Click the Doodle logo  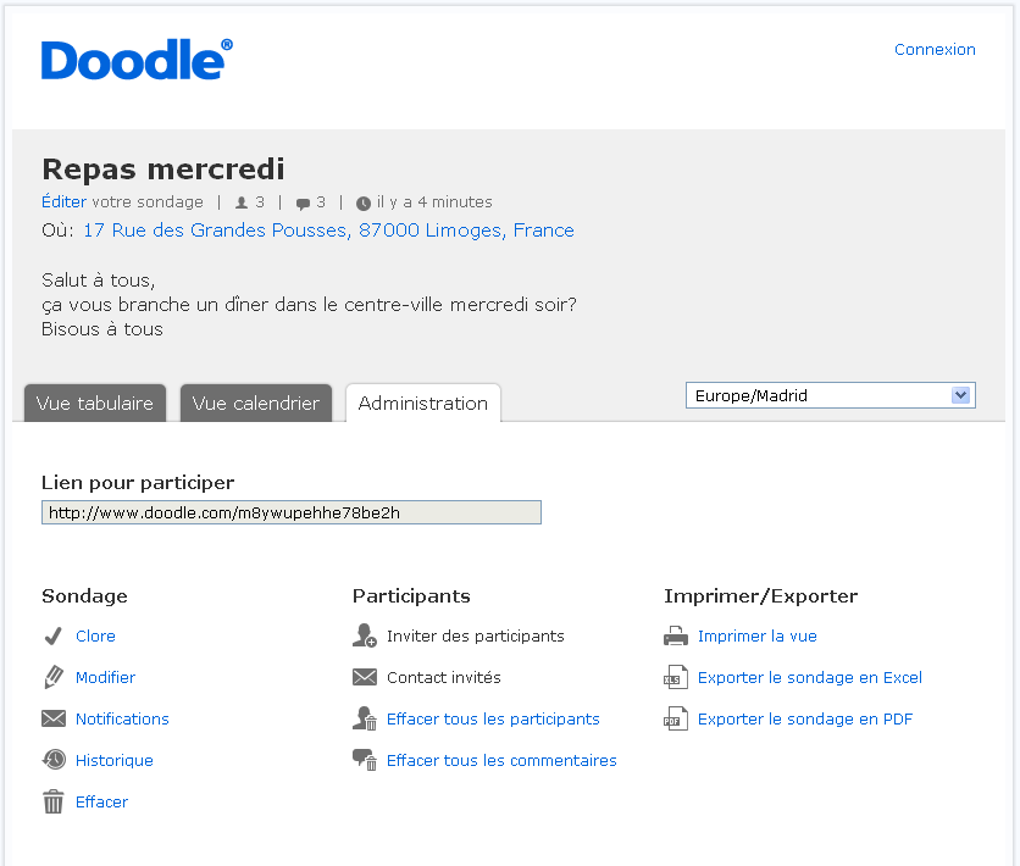tap(133, 59)
